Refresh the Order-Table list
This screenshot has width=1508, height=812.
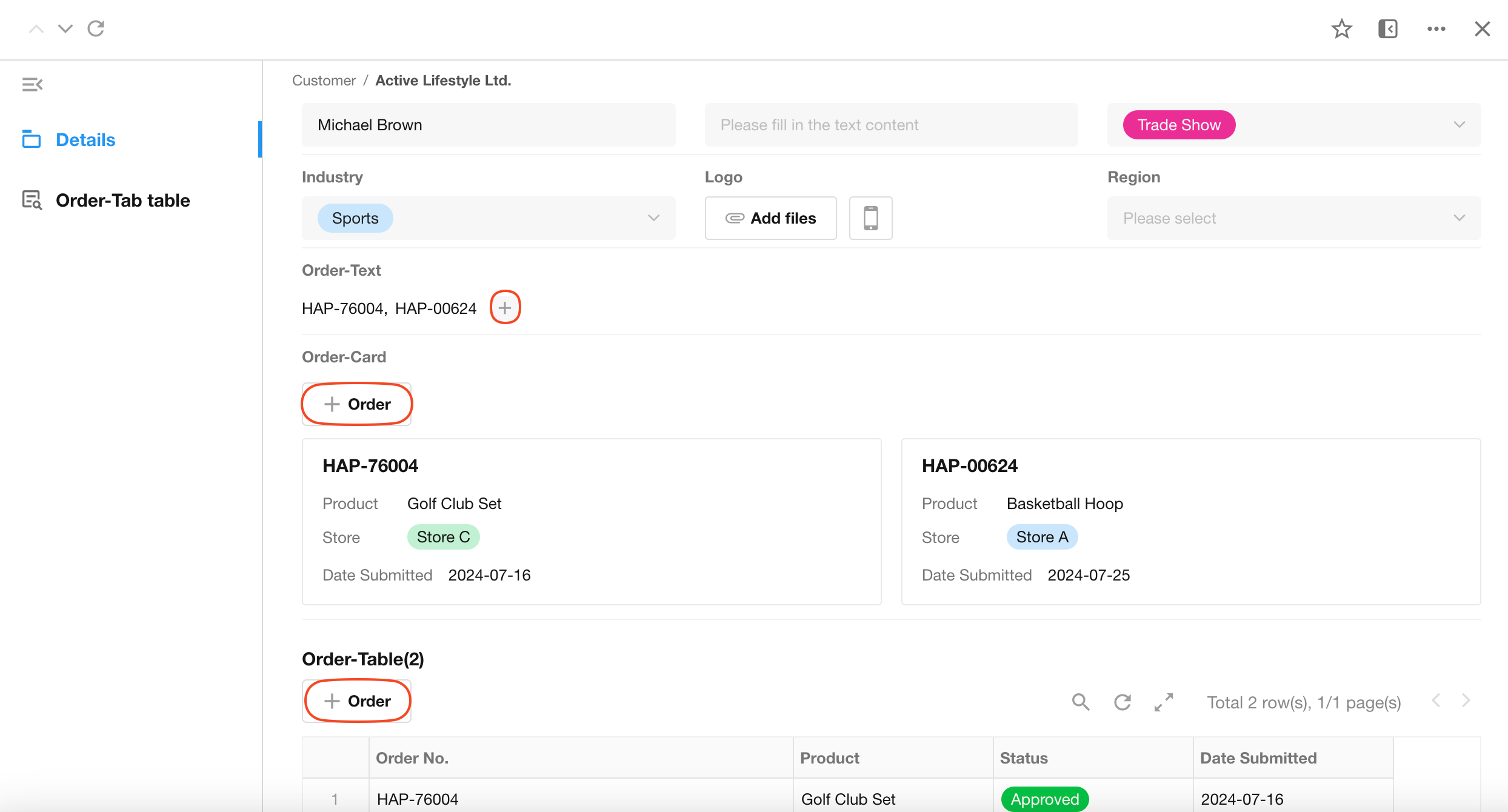click(x=1123, y=702)
